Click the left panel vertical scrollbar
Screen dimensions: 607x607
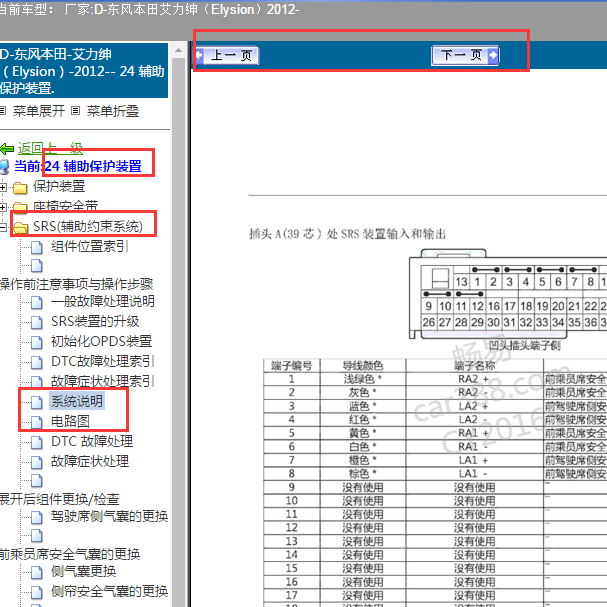click(180, 350)
